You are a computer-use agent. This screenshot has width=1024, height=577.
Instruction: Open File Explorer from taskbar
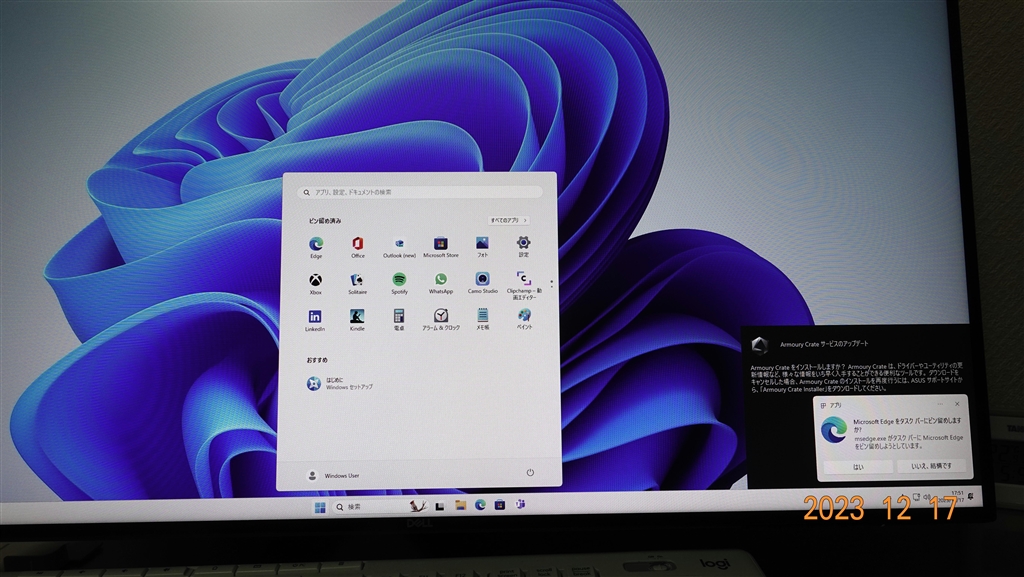click(460, 505)
